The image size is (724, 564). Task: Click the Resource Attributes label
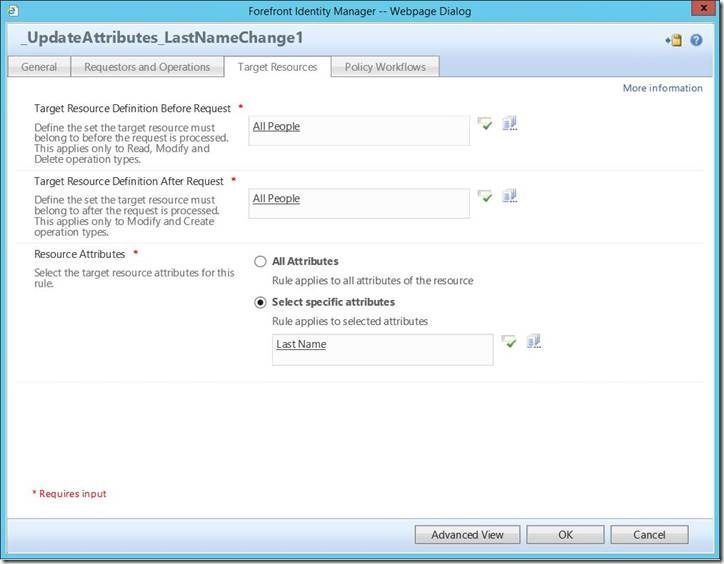tap(79, 254)
